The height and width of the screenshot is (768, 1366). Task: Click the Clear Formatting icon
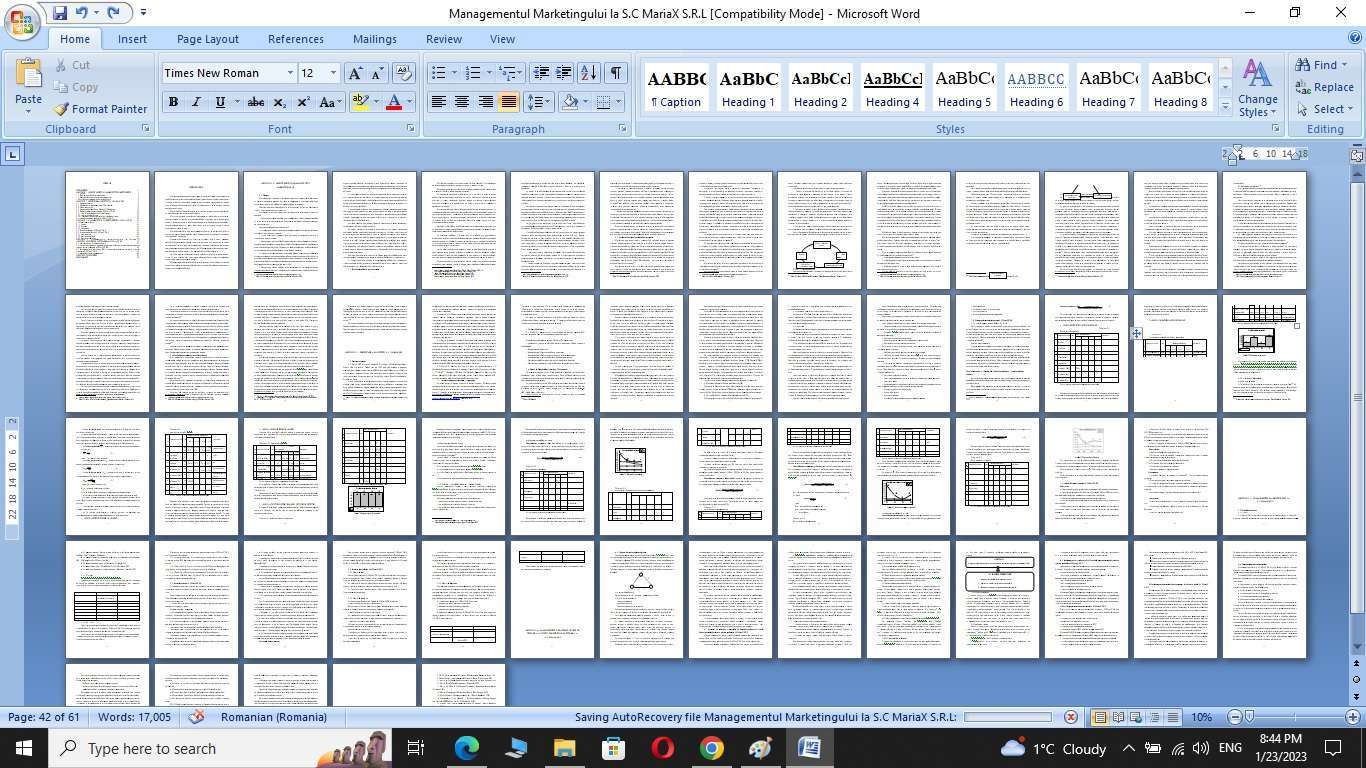[404, 73]
